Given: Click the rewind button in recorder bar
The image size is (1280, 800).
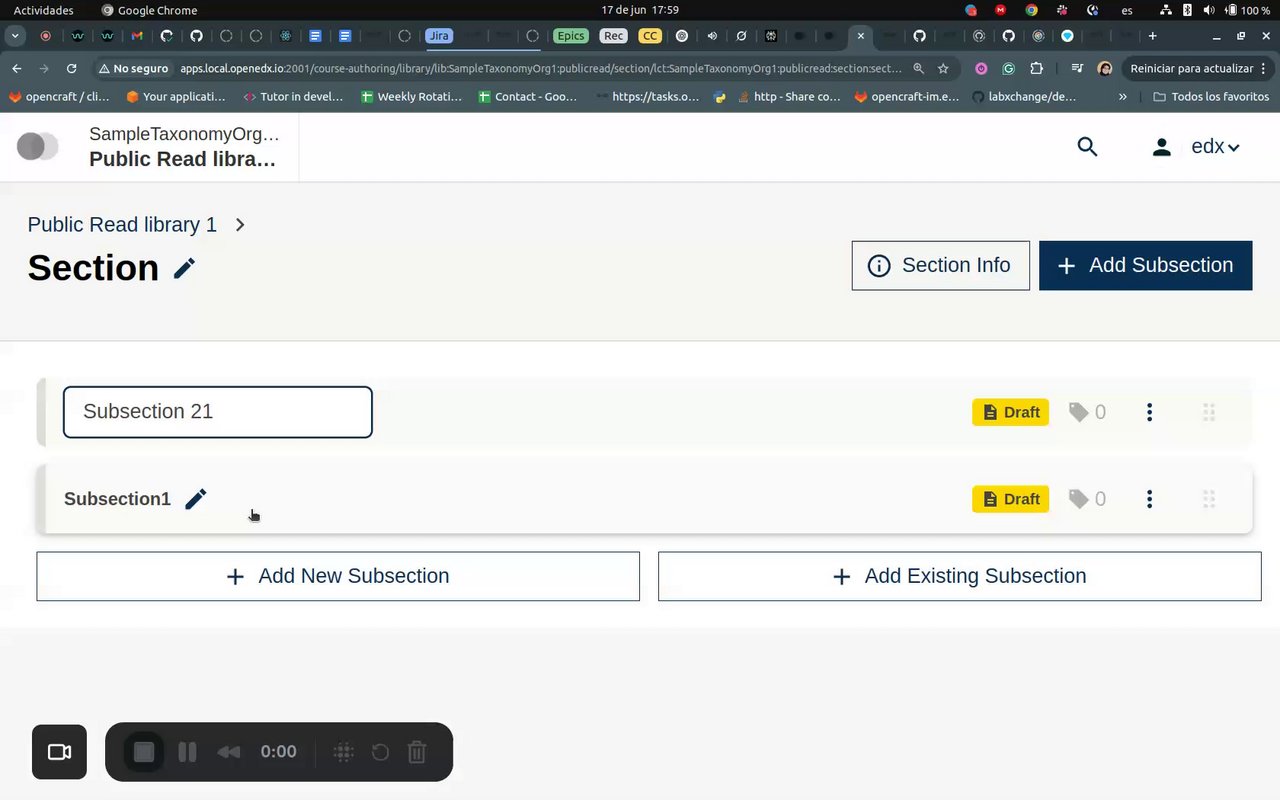Looking at the screenshot, I should tap(229, 752).
